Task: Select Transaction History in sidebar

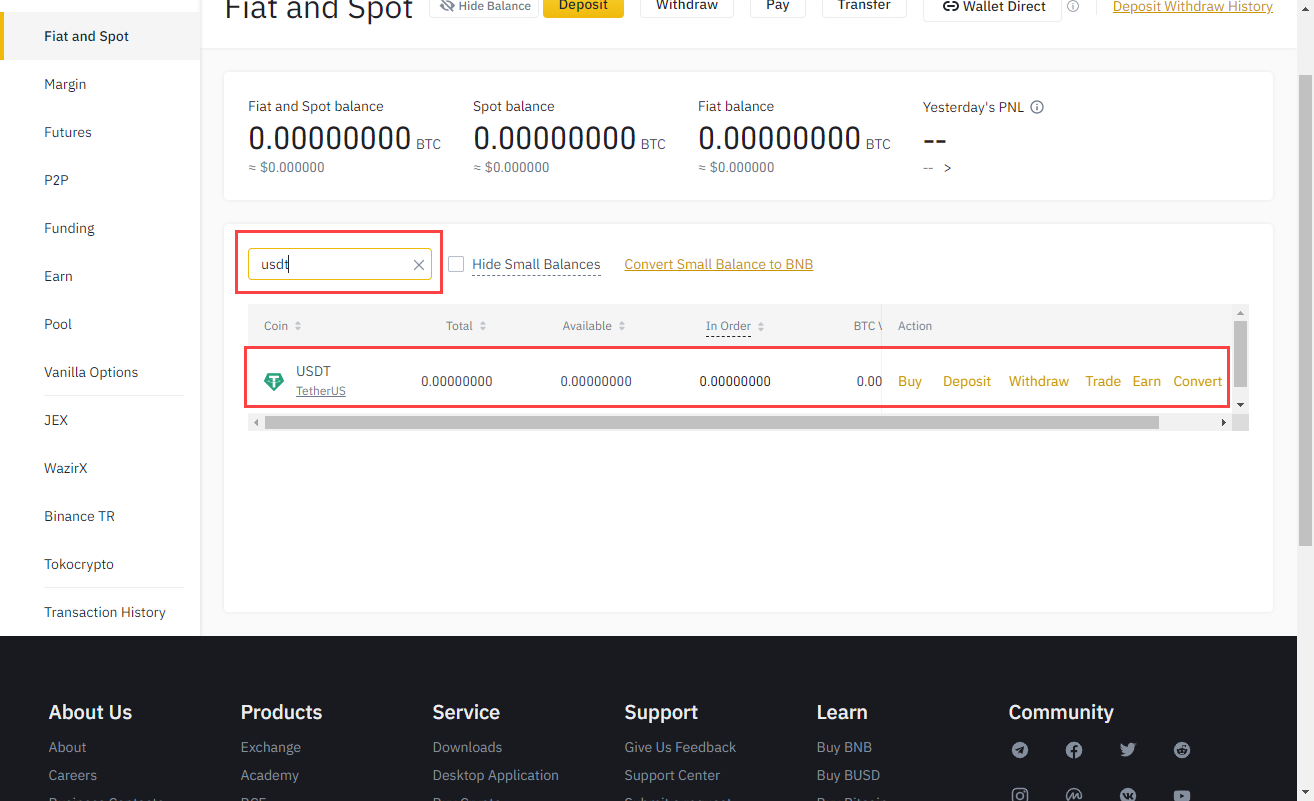Action: click(x=105, y=612)
